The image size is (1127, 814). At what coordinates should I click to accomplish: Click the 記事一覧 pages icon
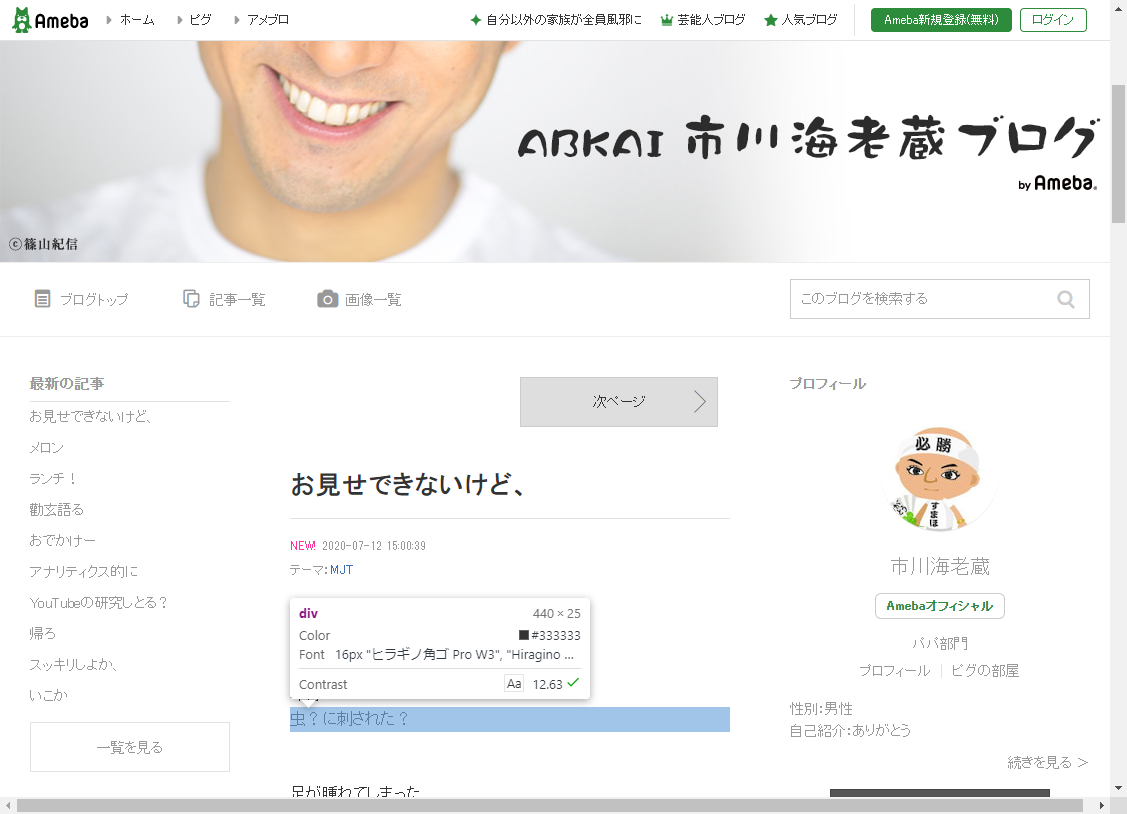(191, 299)
